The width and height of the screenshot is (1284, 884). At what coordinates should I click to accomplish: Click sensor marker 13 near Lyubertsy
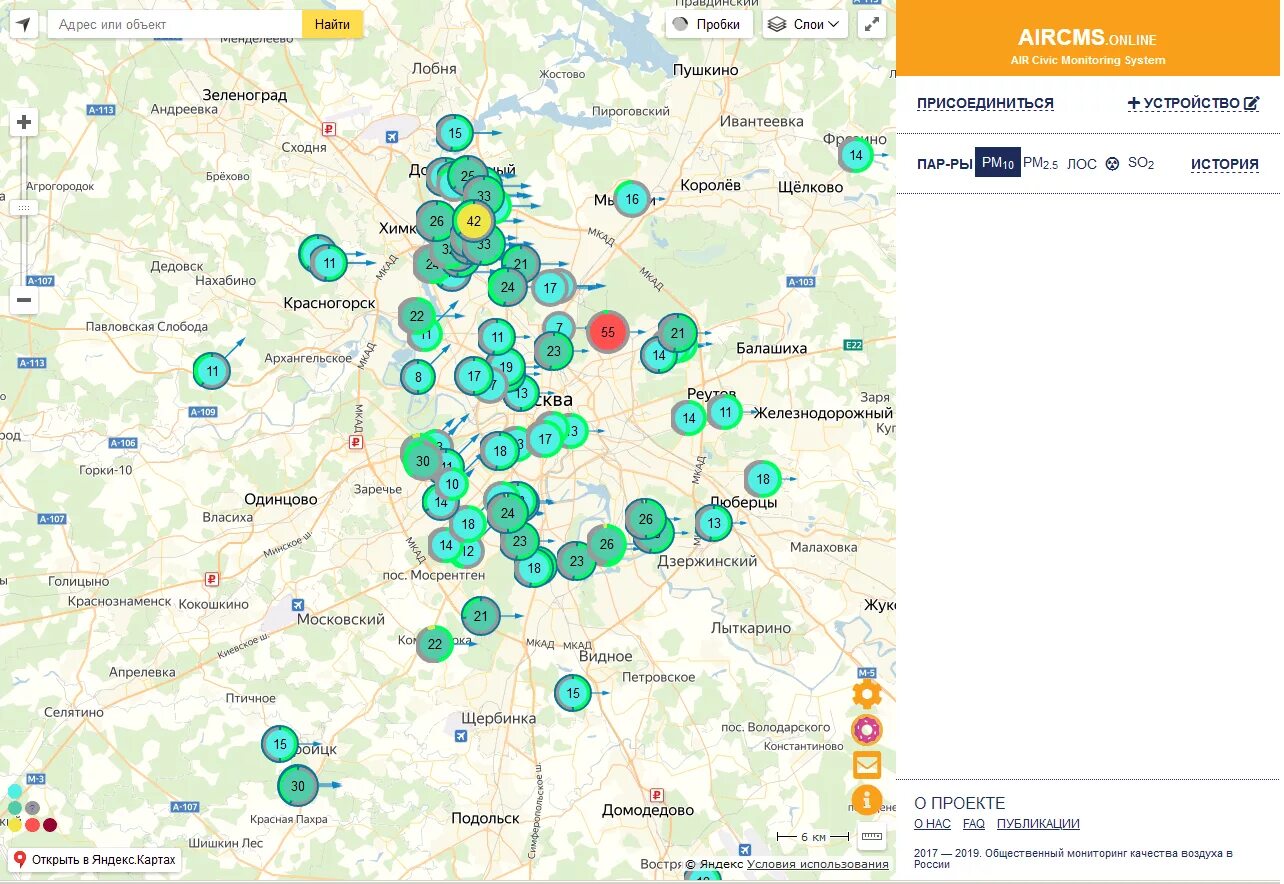tap(714, 523)
